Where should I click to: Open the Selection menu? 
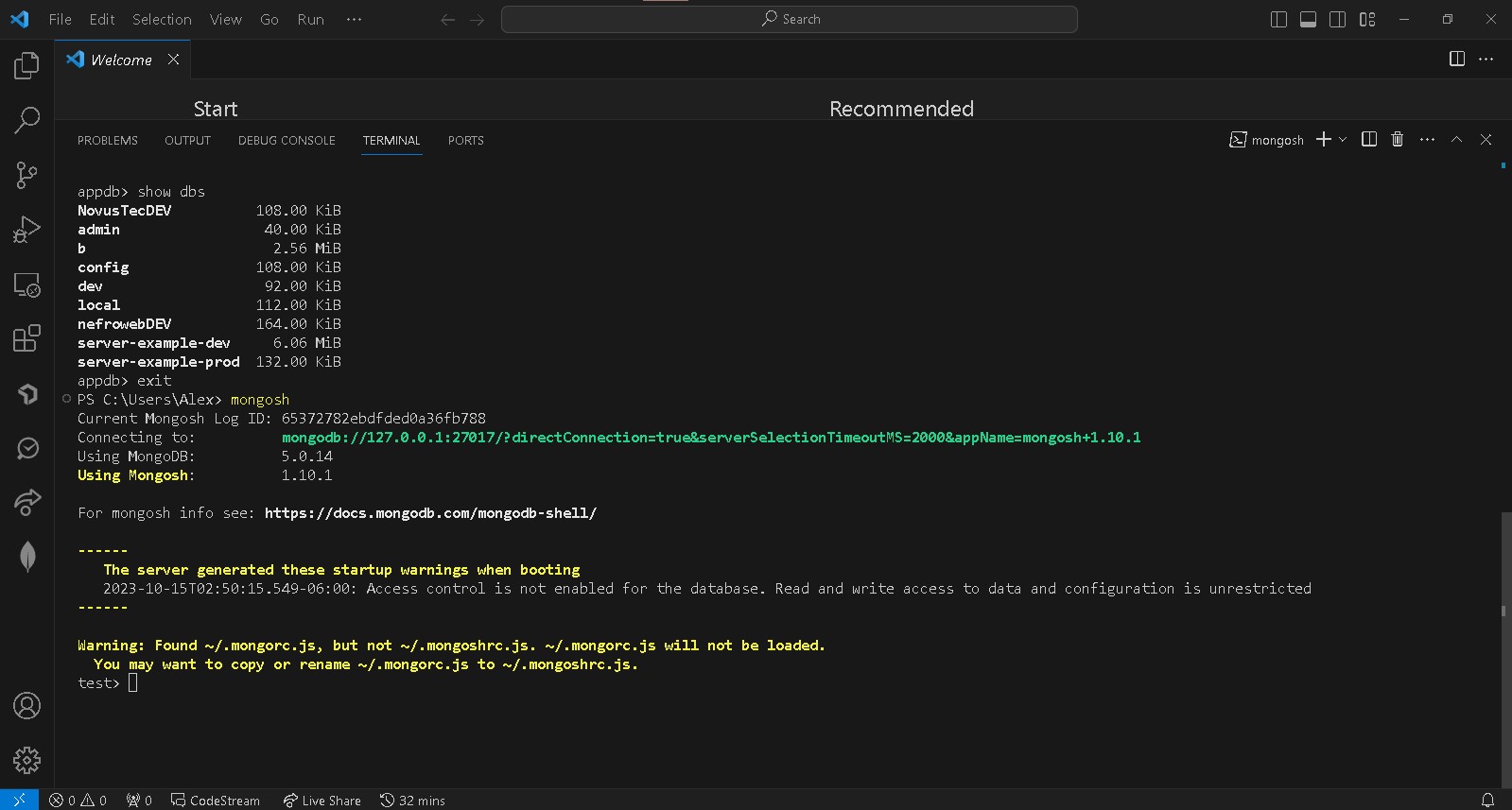[162, 20]
